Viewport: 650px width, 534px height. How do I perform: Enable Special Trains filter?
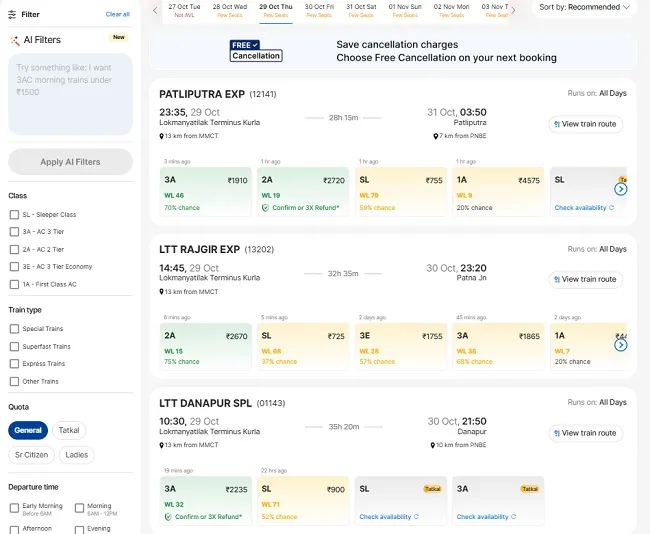click(x=15, y=329)
